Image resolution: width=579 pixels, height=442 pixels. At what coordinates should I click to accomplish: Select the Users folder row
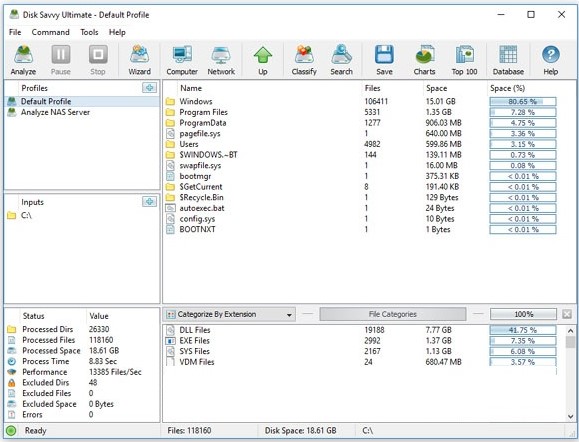(362, 144)
